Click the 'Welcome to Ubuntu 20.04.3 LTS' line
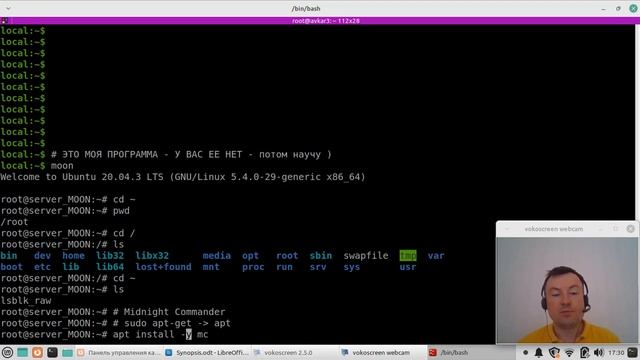The width and height of the screenshot is (640, 360). pos(183,177)
